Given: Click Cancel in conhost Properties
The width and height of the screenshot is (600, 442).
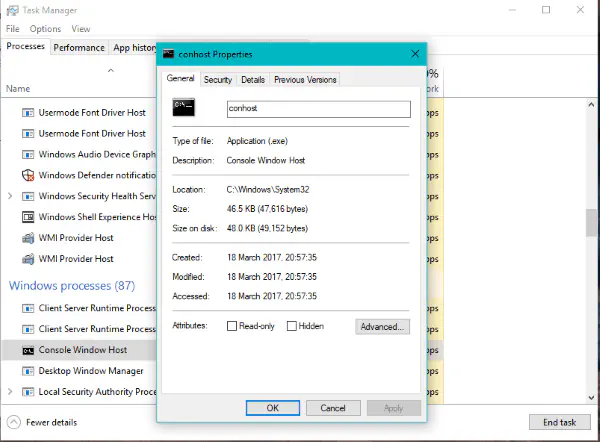Looking at the screenshot, I should pos(333,408).
